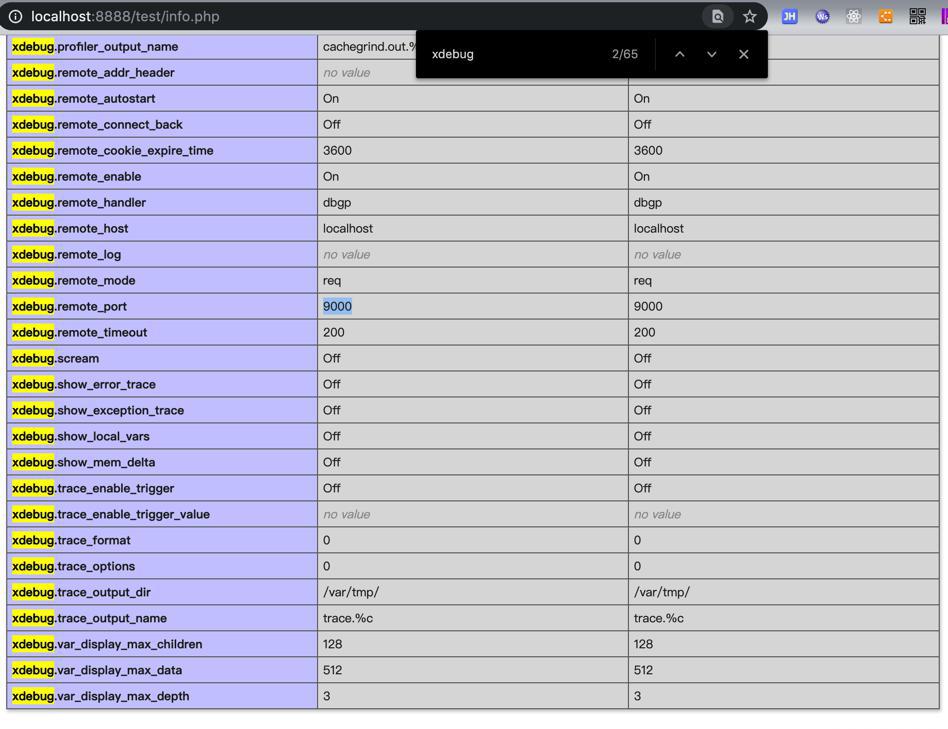
Task: Click the xdebug.remote_connect_back row name
Action: click(97, 125)
